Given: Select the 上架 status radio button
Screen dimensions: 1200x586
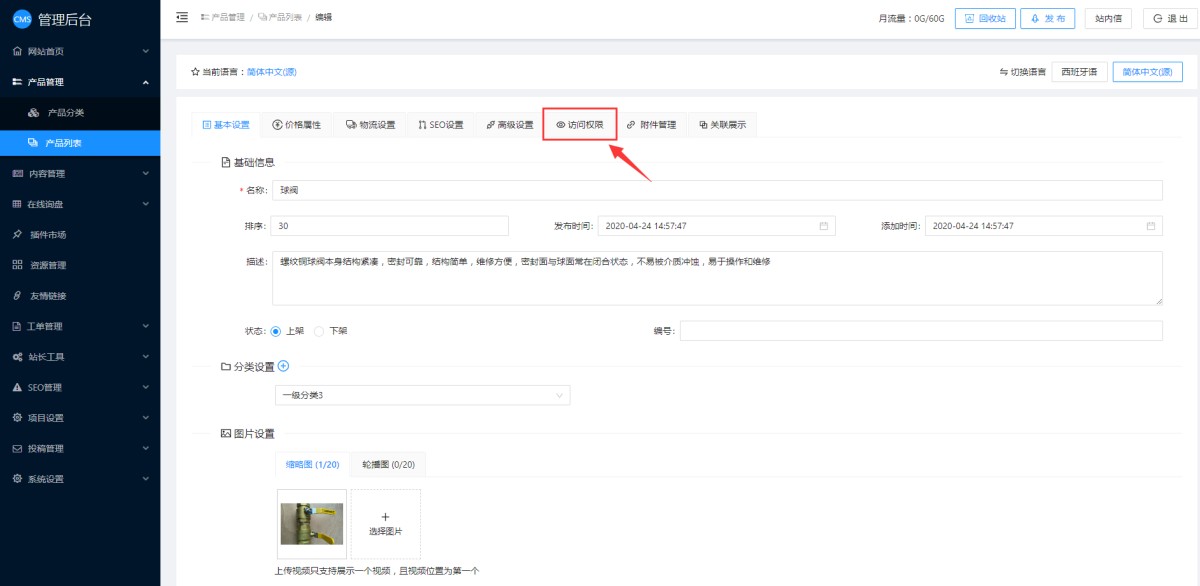Looking at the screenshot, I should pyautogui.click(x=276, y=331).
